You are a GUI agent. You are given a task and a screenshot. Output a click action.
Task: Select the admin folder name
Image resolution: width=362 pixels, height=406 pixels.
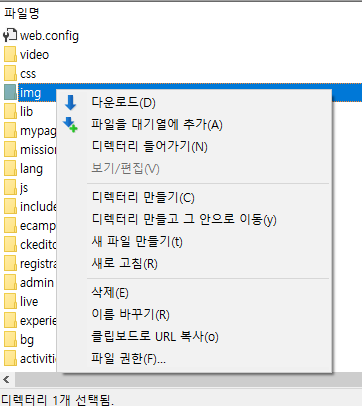tap(37, 283)
